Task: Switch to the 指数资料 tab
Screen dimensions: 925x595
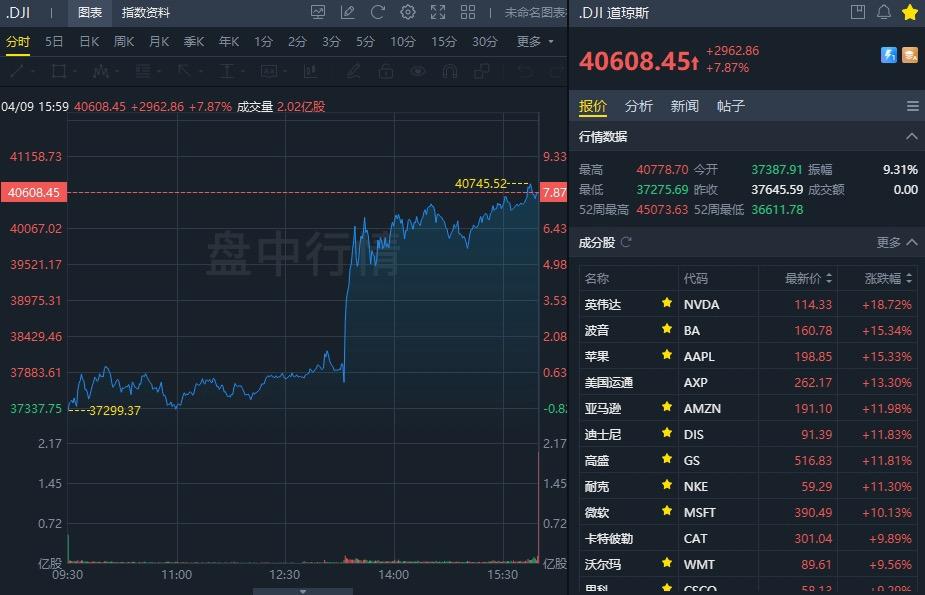Action: pos(146,12)
